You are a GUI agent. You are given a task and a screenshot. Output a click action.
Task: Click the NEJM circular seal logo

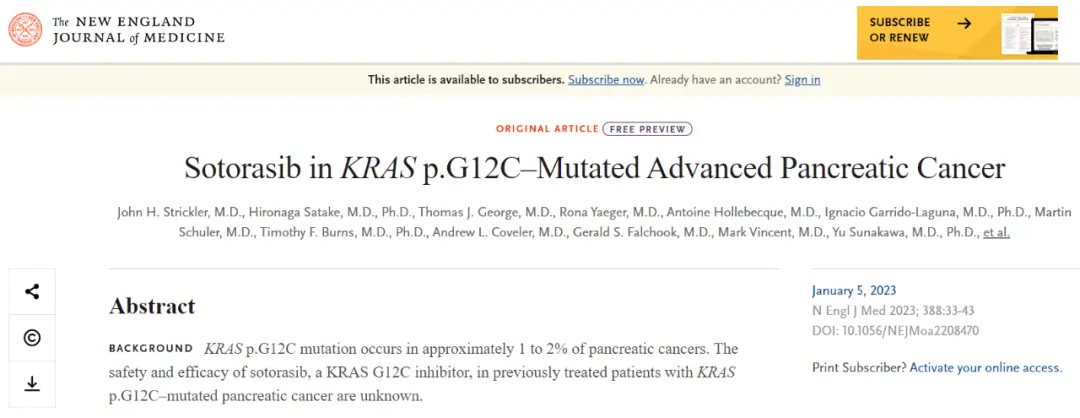[x=25, y=30]
